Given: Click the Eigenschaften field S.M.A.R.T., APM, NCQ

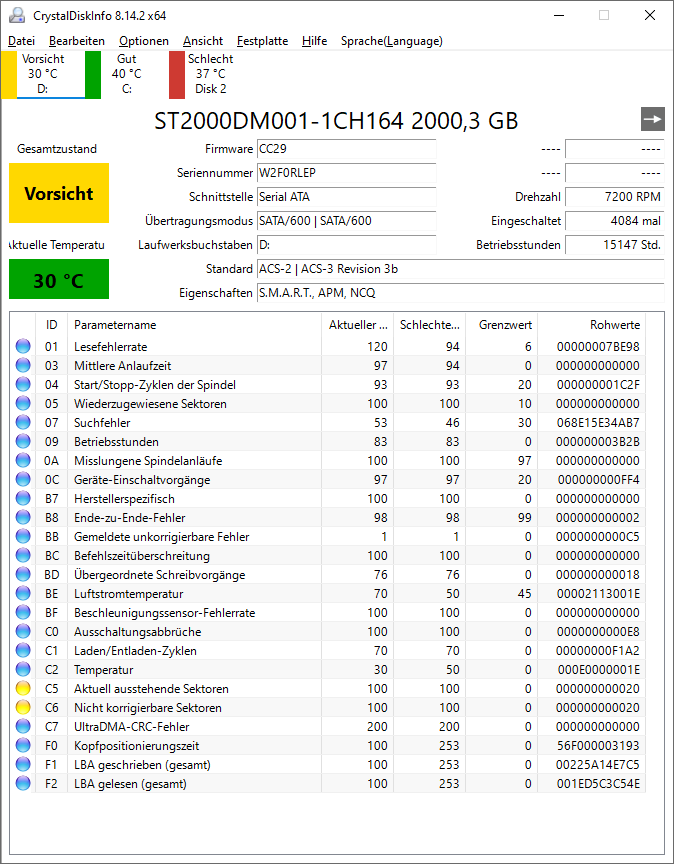Looking at the screenshot, I should [461, 293].
